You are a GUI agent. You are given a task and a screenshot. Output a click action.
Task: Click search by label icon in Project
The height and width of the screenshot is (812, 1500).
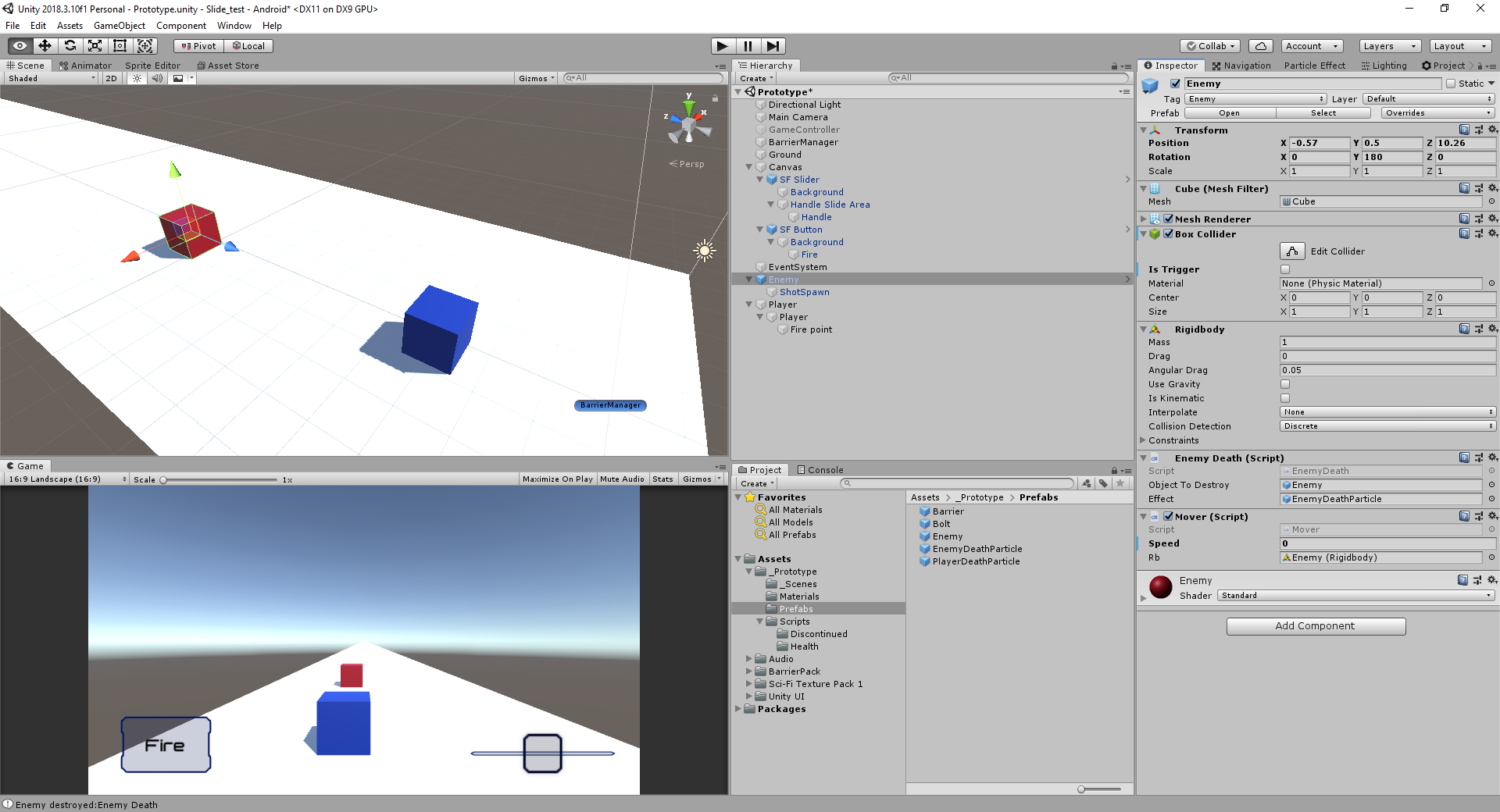(1103, 483)
